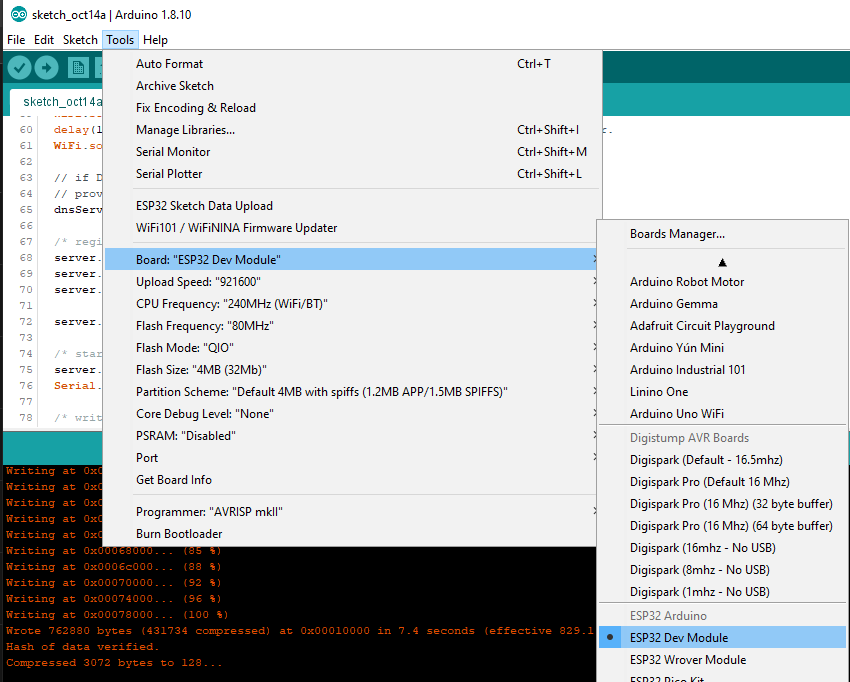The image size is (850, 682).
Task: Select Arduino Gemma board
Action: coord(722,304)
